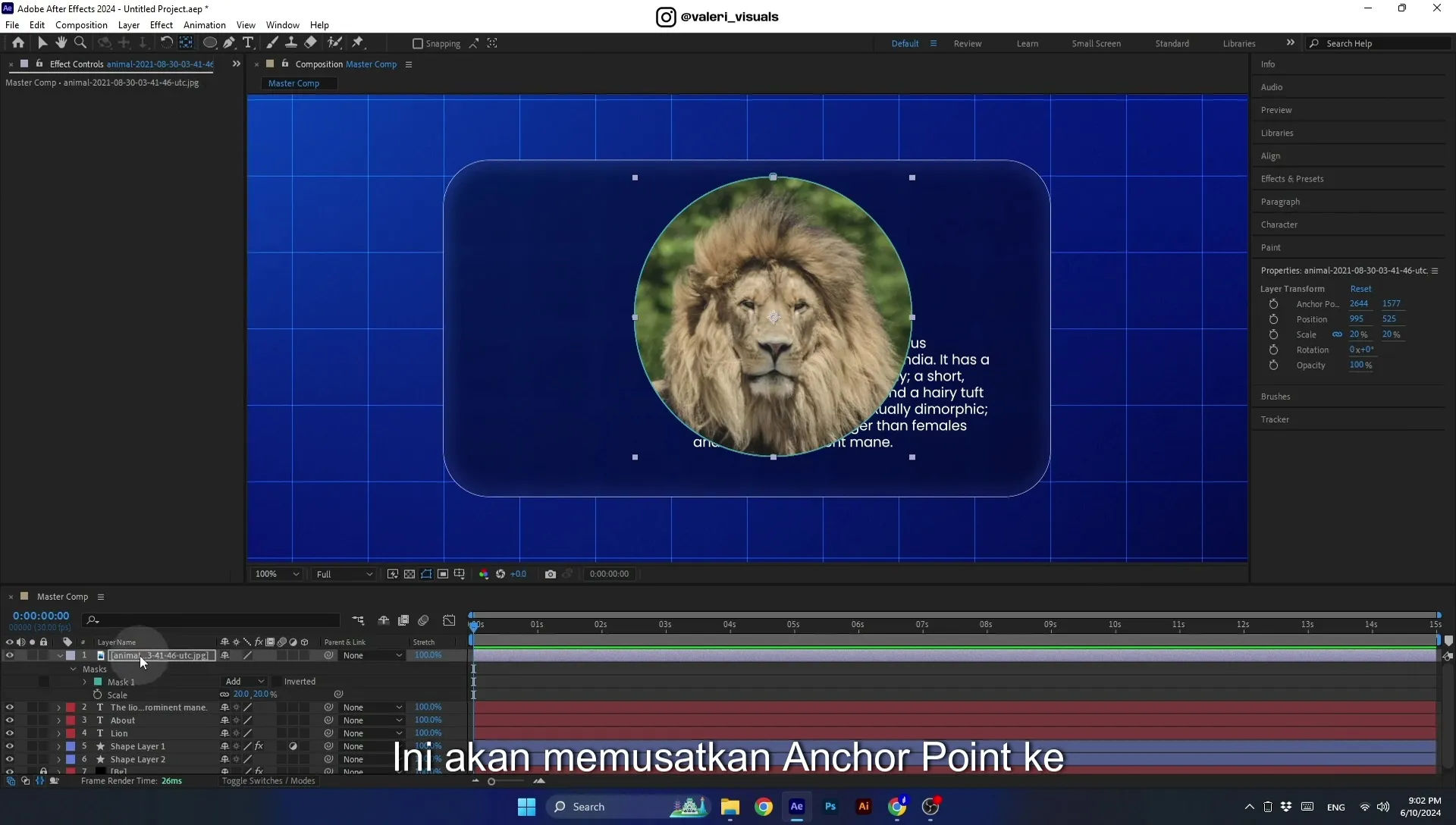
Task: Open the Character panel
Action: tap(1279, 224)
